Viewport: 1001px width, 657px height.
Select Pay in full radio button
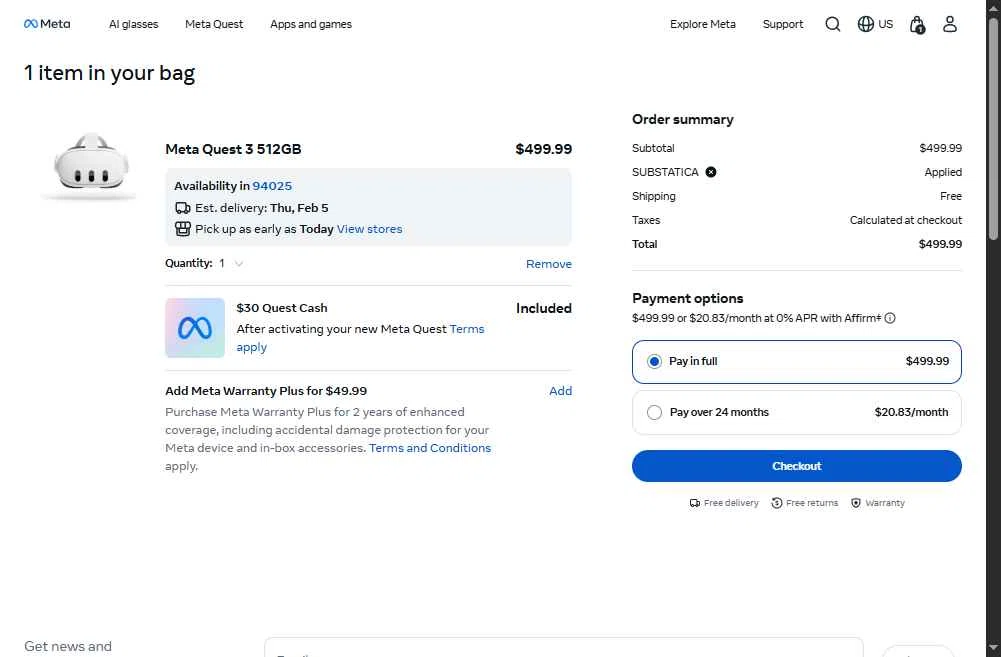click(x=654, y=361)
